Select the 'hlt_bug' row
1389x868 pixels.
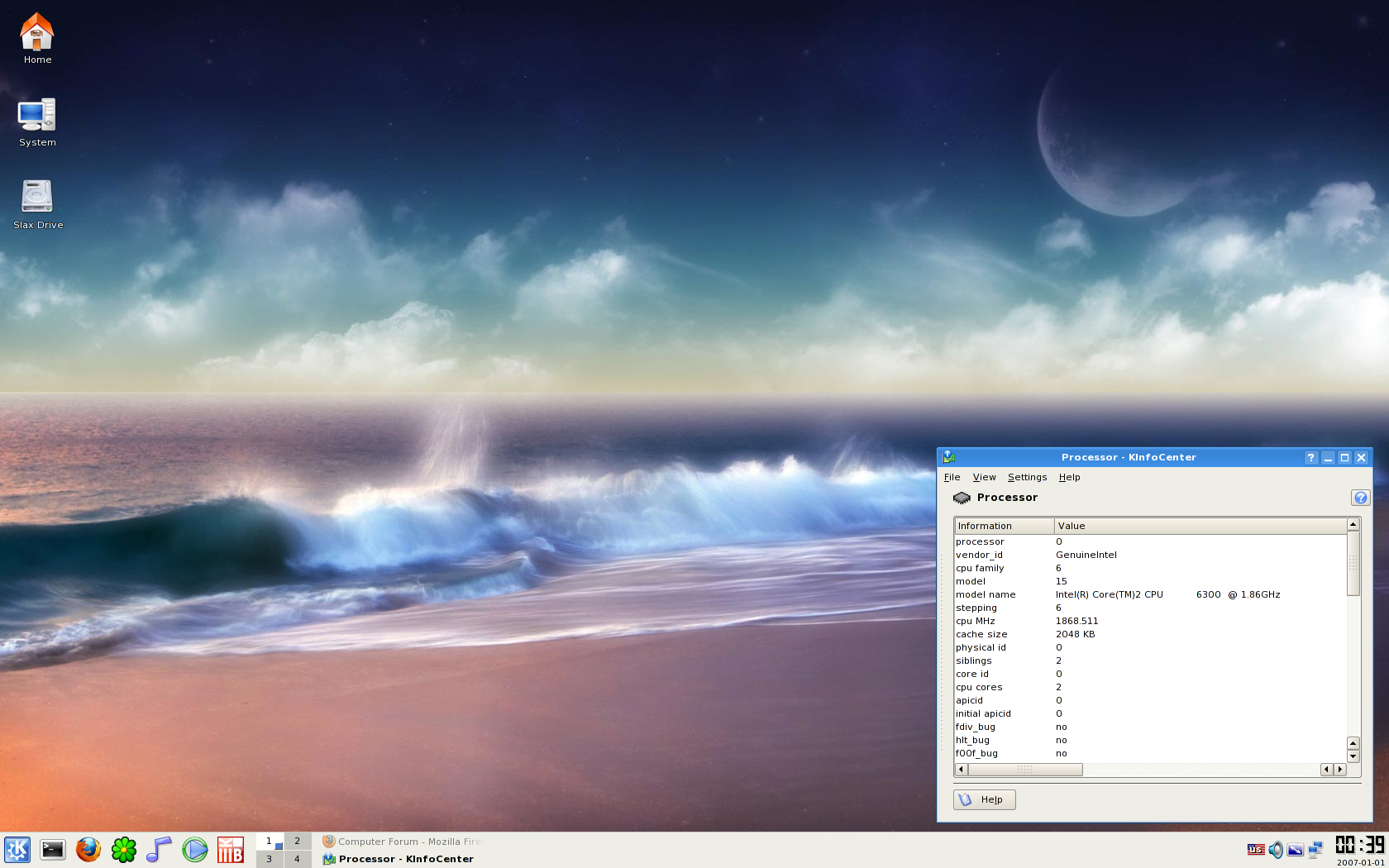click(1151, 740)
